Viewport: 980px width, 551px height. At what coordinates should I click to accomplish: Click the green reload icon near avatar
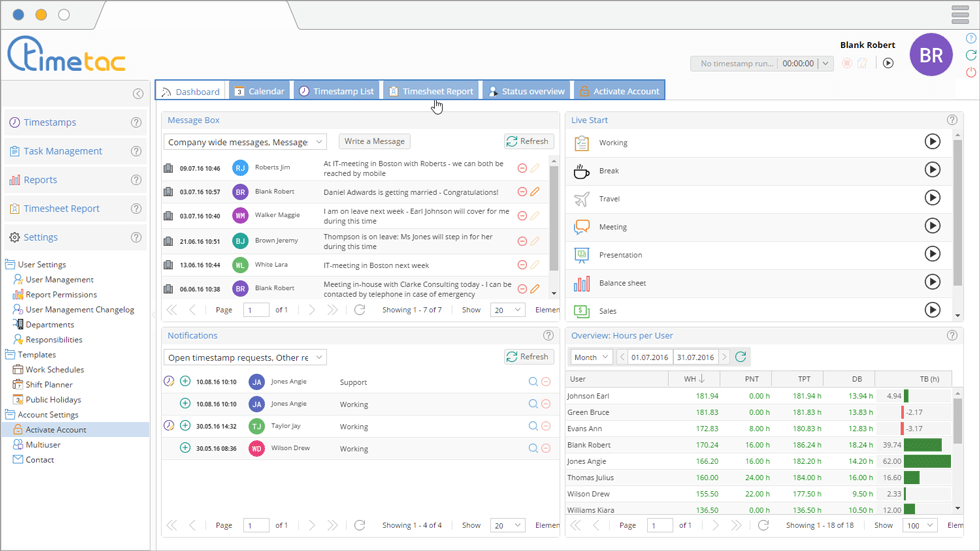[971, 55]
